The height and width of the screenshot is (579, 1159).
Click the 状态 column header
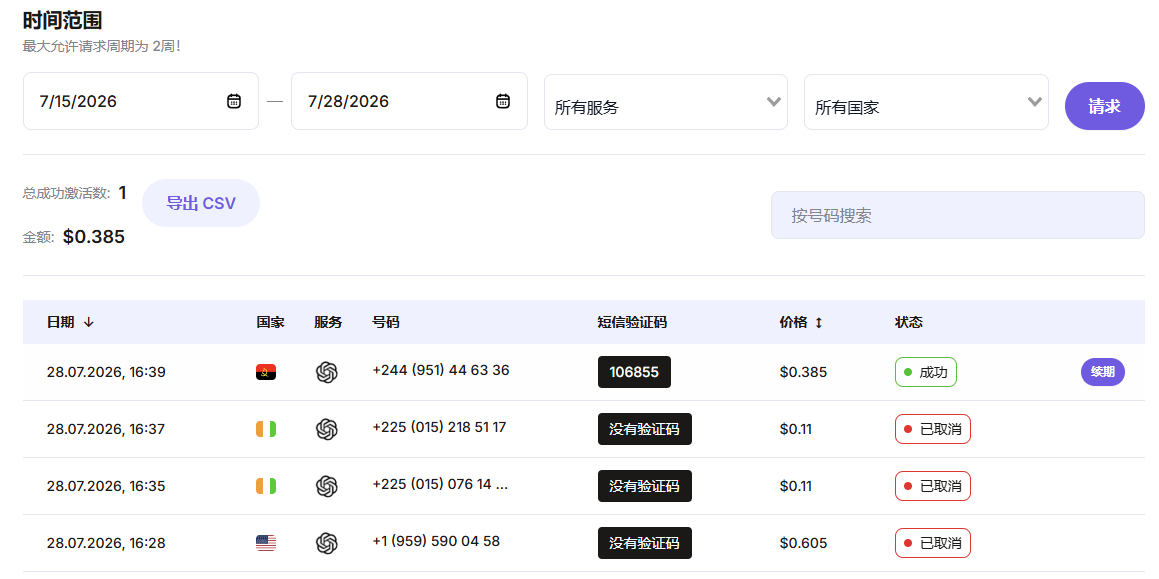point(908,322)
